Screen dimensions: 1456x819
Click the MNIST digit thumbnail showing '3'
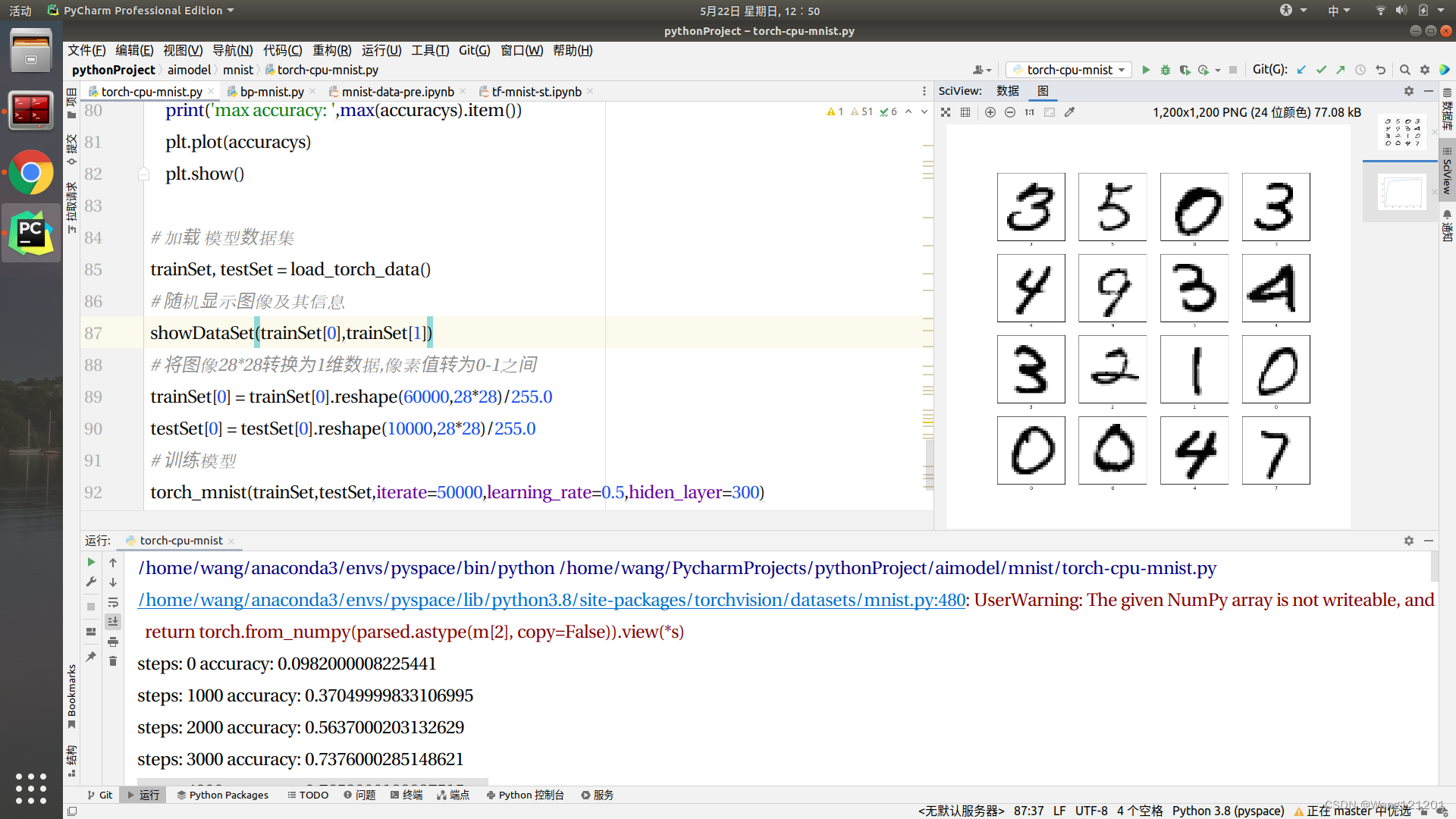coord(1032,206)
